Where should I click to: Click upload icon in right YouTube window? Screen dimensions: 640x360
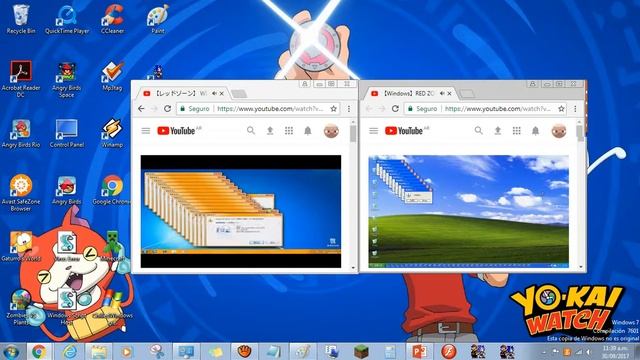(x=498, y=131)
